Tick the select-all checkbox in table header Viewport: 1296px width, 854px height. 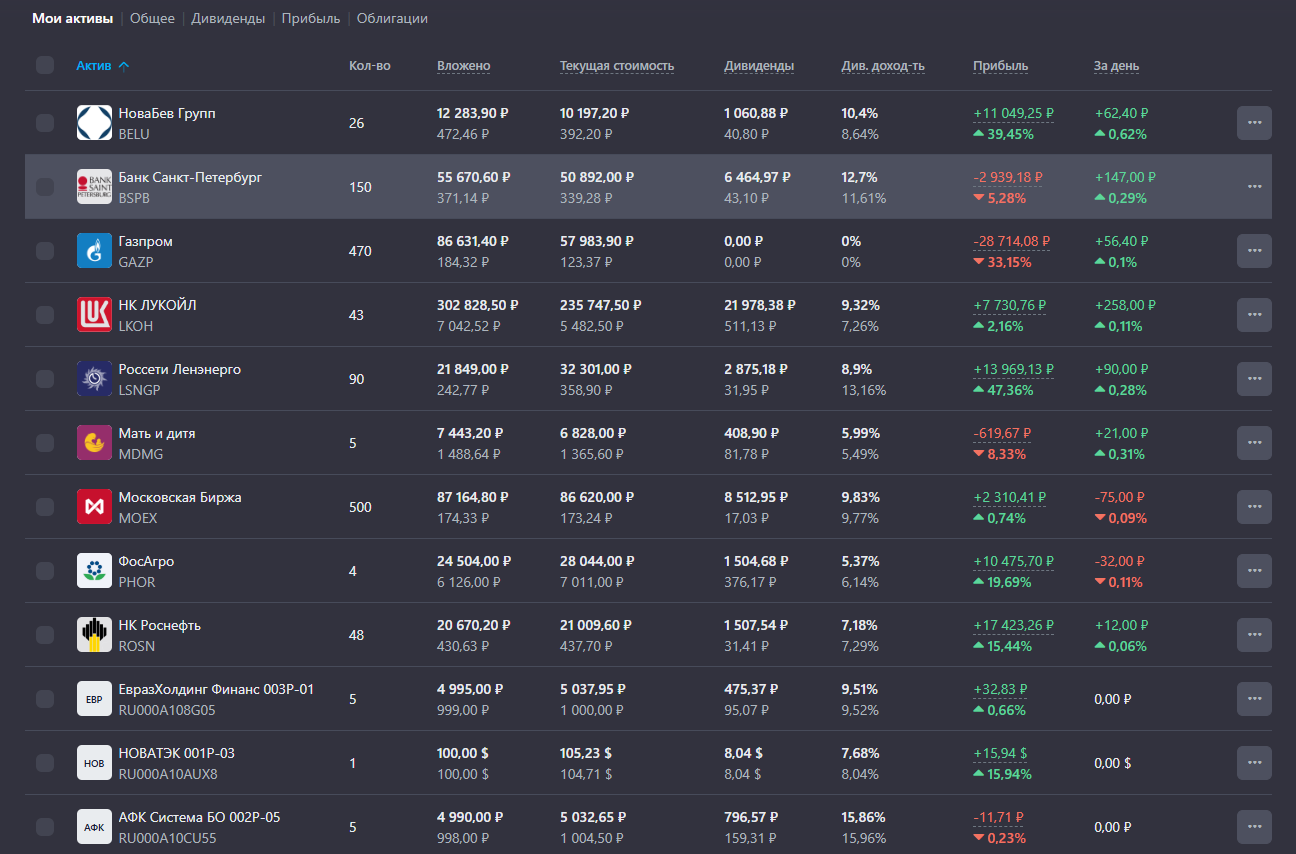tap(45, 66)
